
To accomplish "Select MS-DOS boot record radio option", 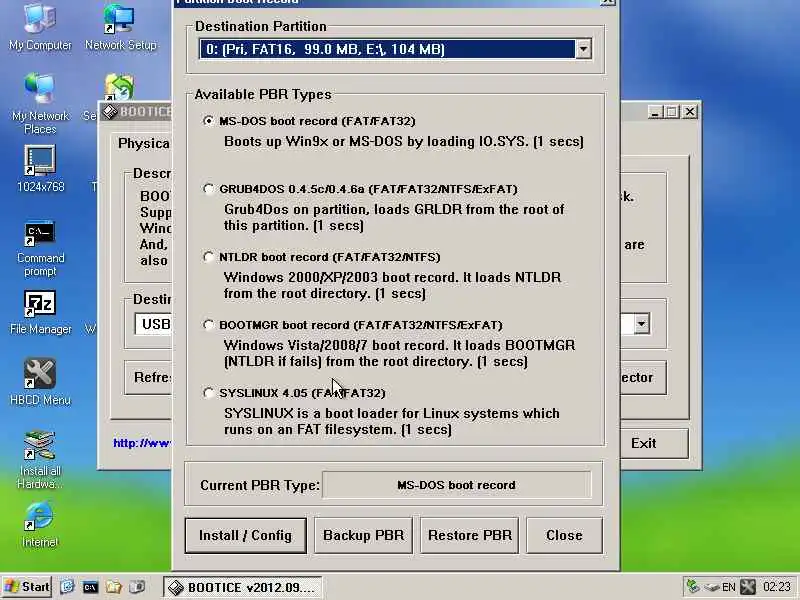I will pos(208,121).
